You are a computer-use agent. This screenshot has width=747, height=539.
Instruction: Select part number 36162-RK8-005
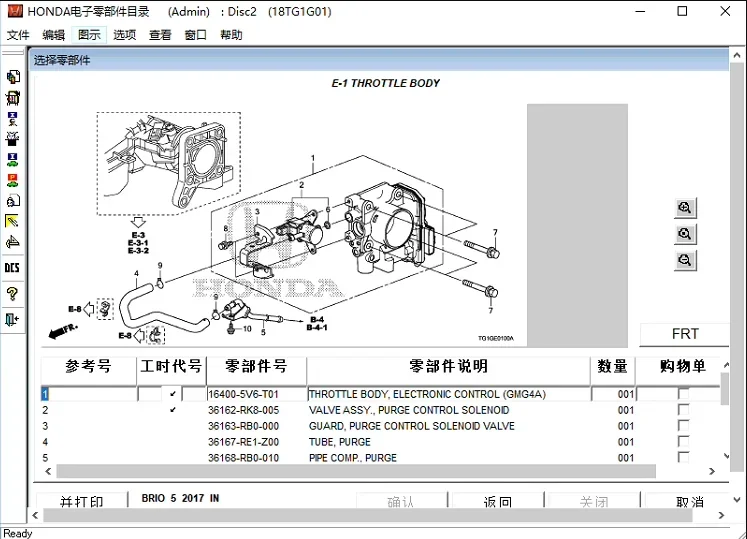click(x=243, y=410)
